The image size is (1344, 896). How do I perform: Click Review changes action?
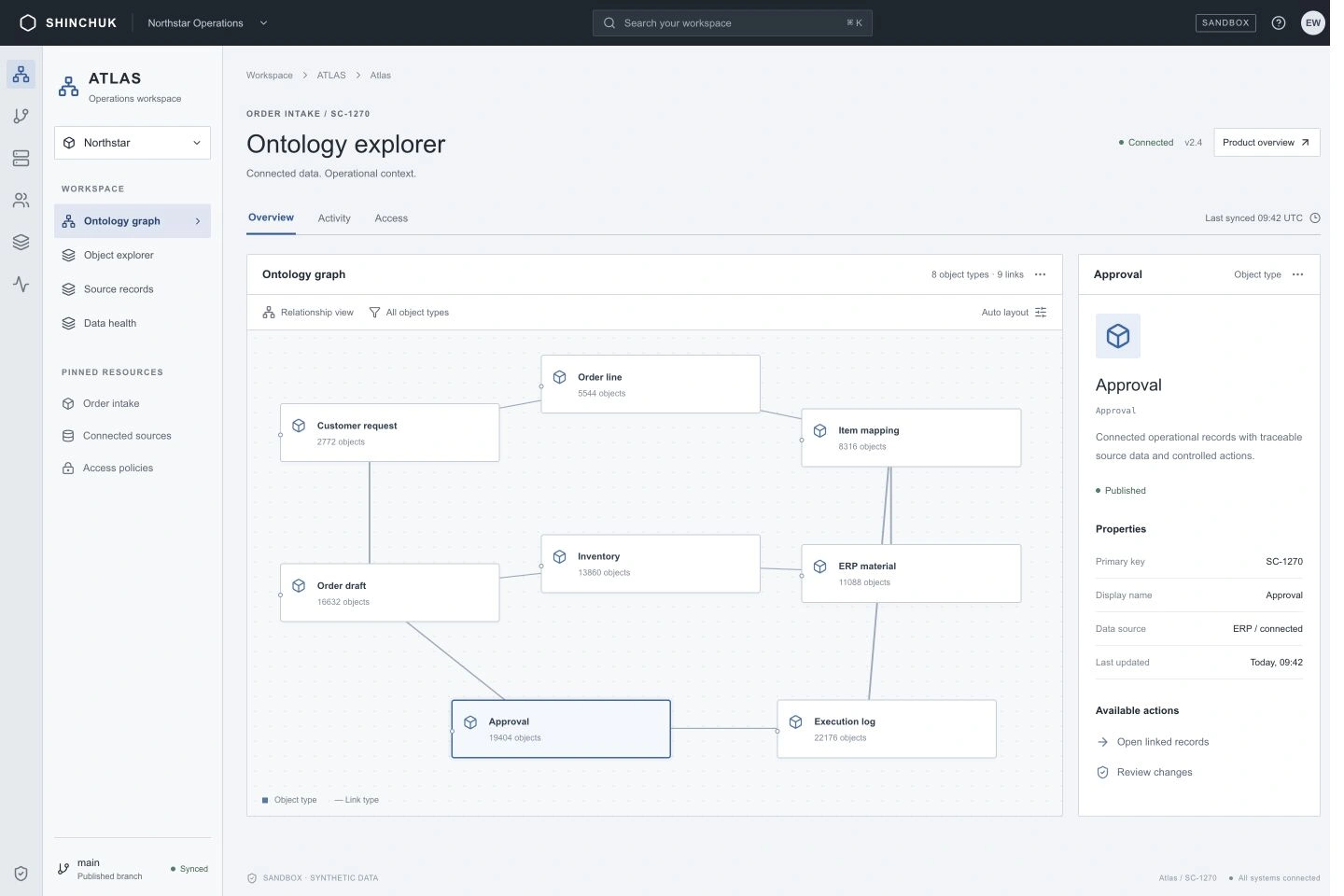tap(1144, 772)
